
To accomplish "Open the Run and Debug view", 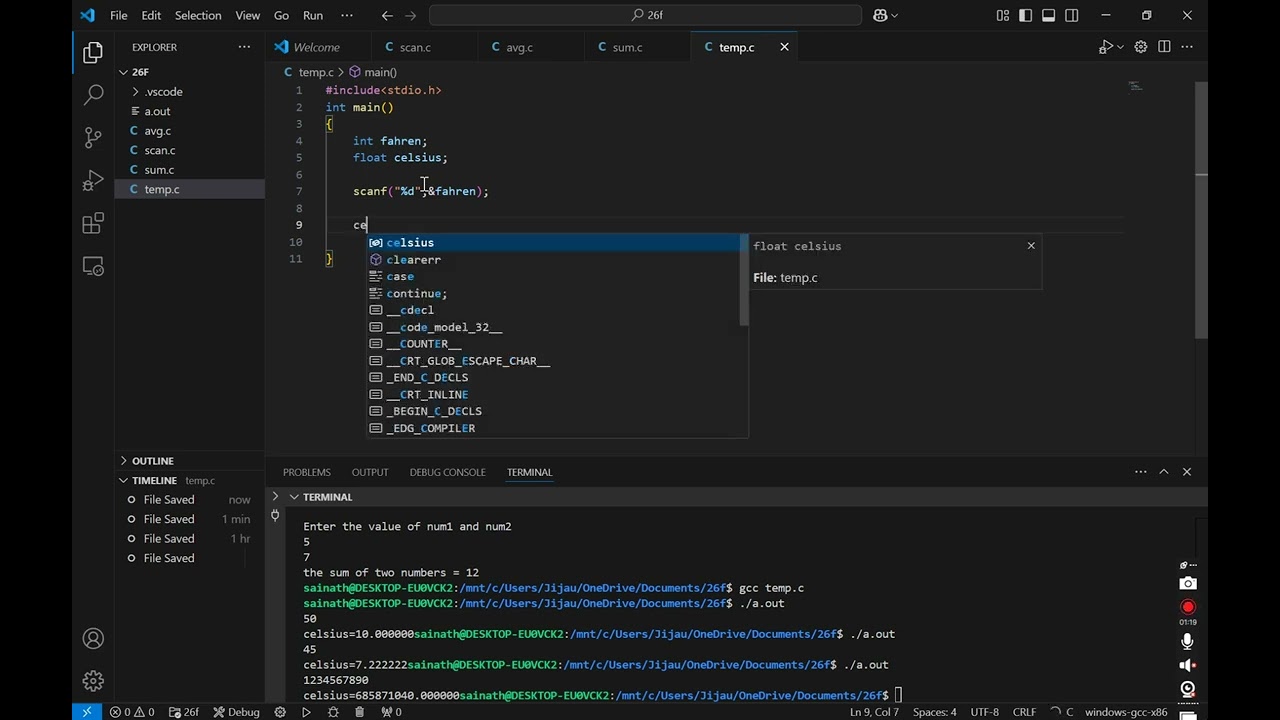I will click(x=93, y=181).
